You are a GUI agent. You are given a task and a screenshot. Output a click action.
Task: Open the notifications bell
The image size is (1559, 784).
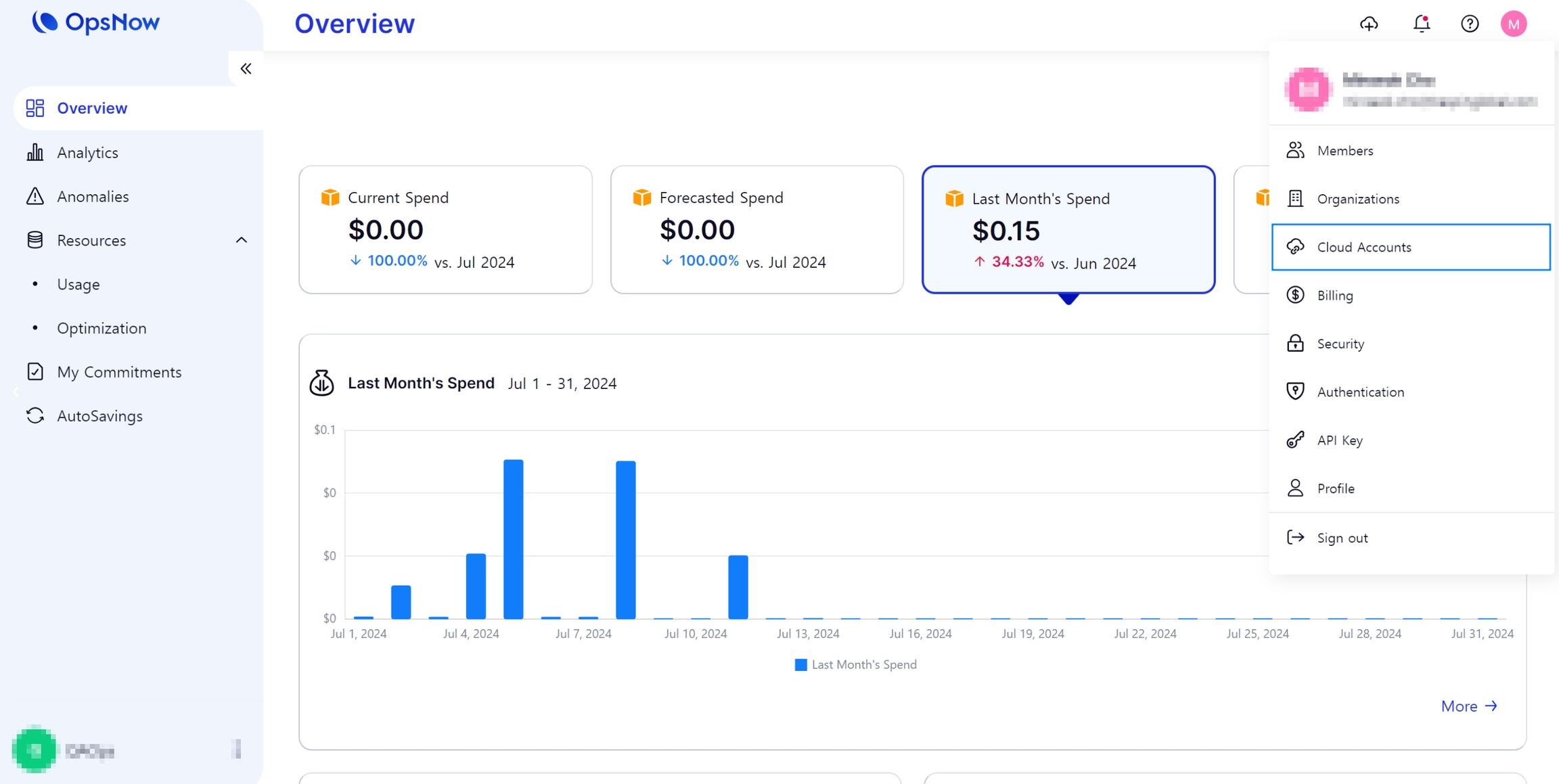1422,24
